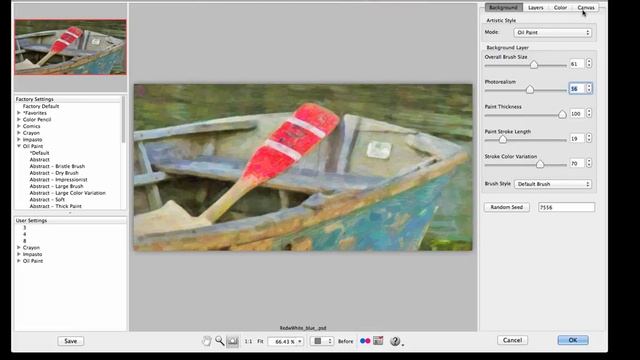Expand the *Favorites factory settings group
The height and width of the screenshot is (360, 640).
[x=19, y=113]
